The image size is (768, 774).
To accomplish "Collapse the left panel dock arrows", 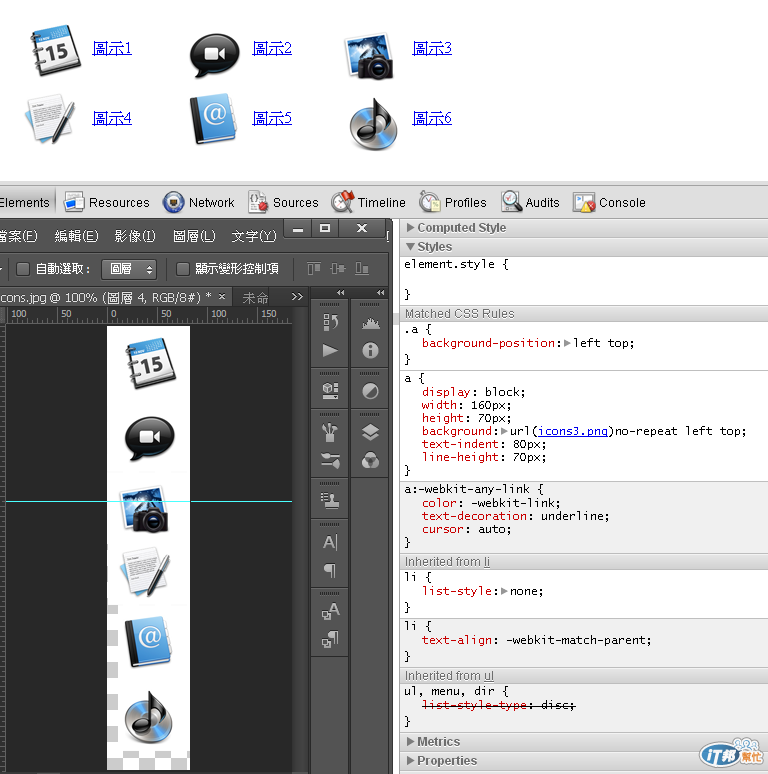I will [x=341, y=292].
